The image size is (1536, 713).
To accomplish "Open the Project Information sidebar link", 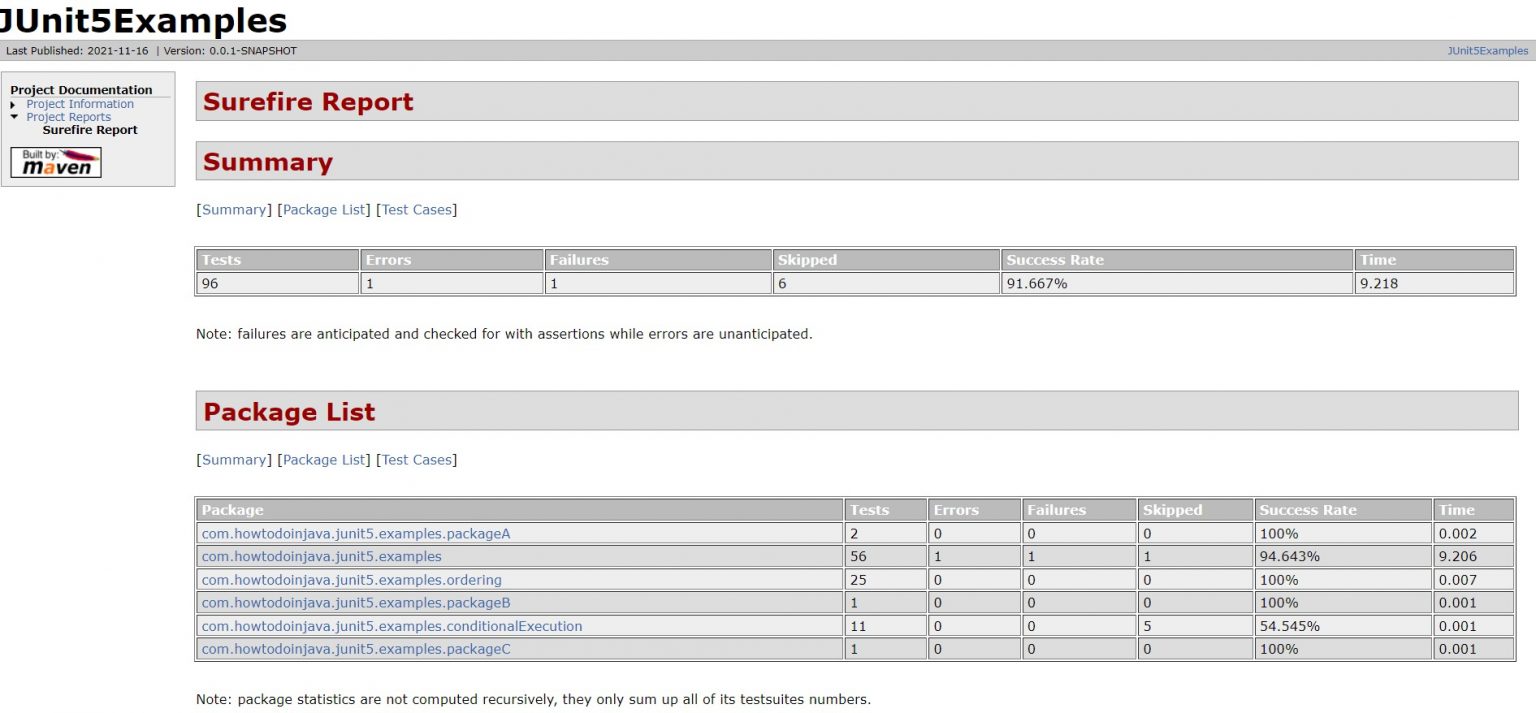I will point(80,103).
